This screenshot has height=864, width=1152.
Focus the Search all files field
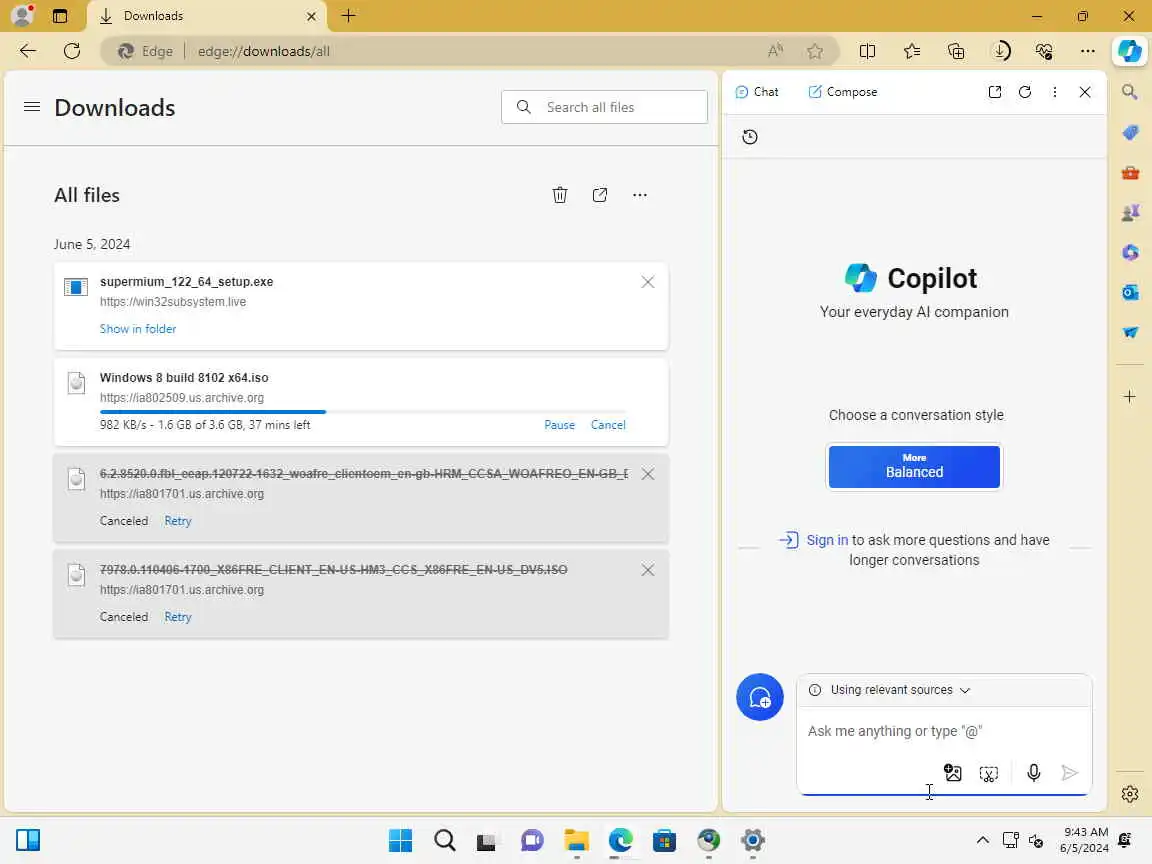[604, 107]
